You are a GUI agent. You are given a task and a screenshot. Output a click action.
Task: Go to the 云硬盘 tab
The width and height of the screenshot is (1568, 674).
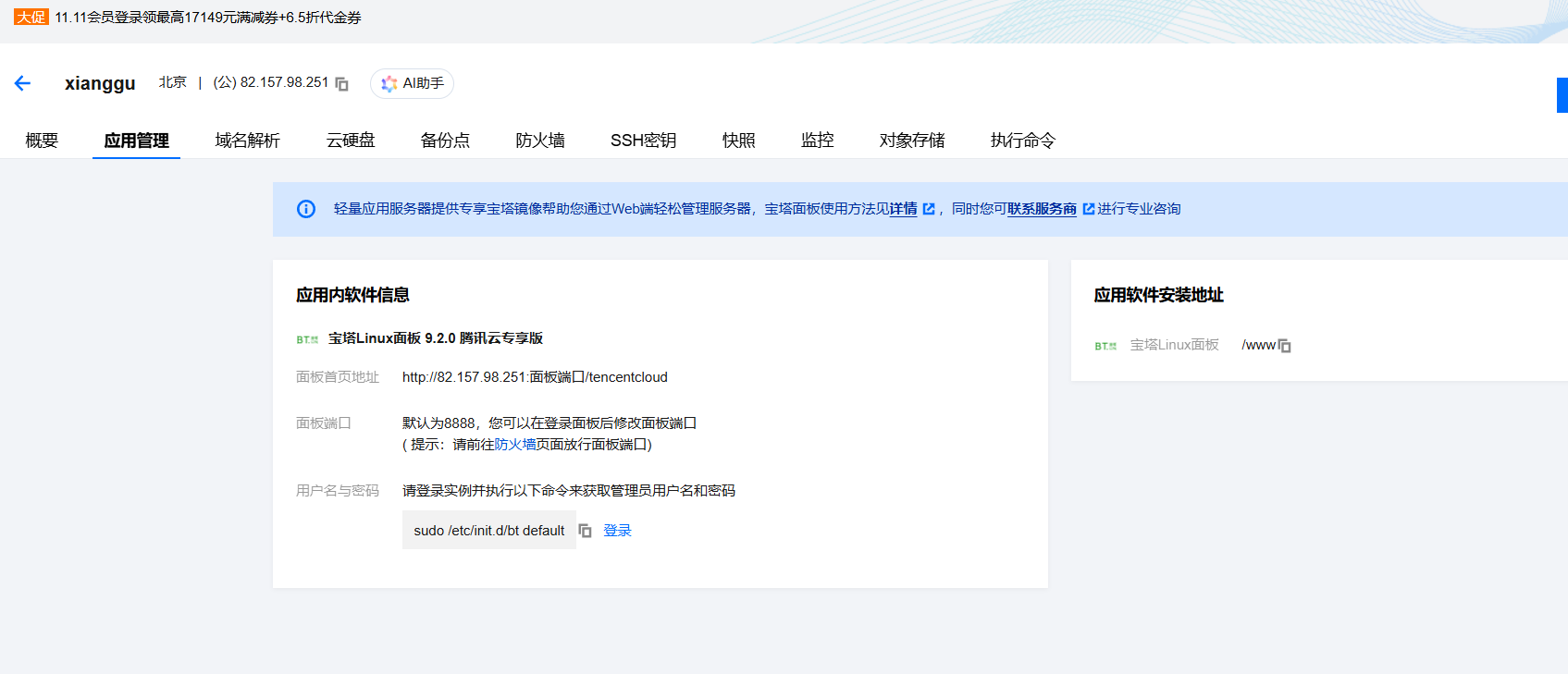coord(351,141)
